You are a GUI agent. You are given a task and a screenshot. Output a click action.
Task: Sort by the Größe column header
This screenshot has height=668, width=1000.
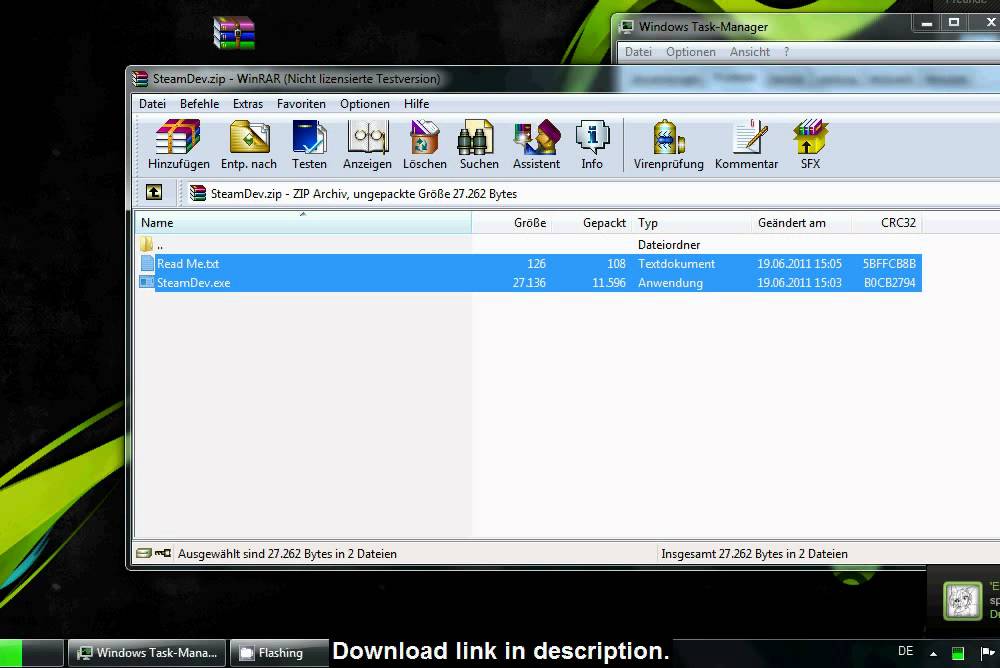tap(512, 223)
